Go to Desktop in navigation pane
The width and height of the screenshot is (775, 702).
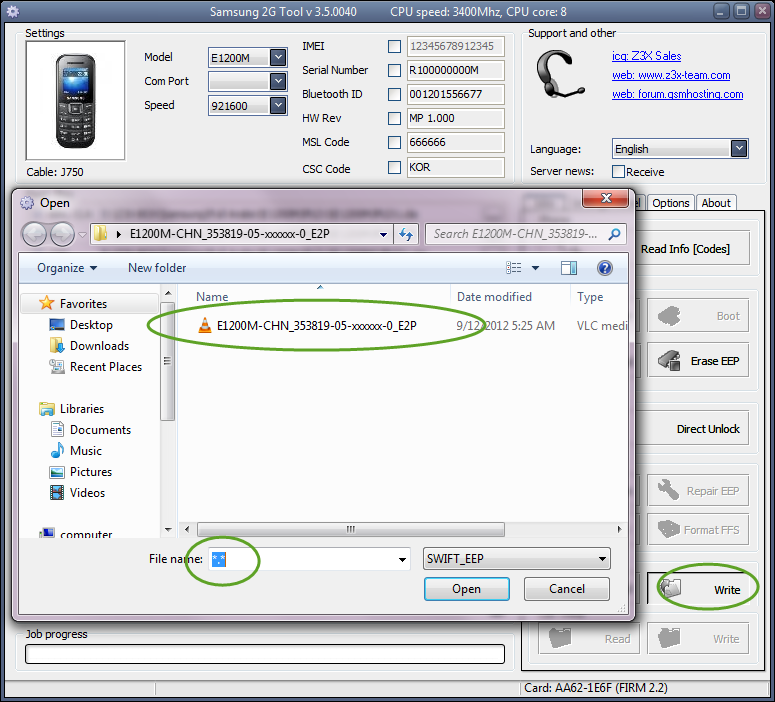91,324
